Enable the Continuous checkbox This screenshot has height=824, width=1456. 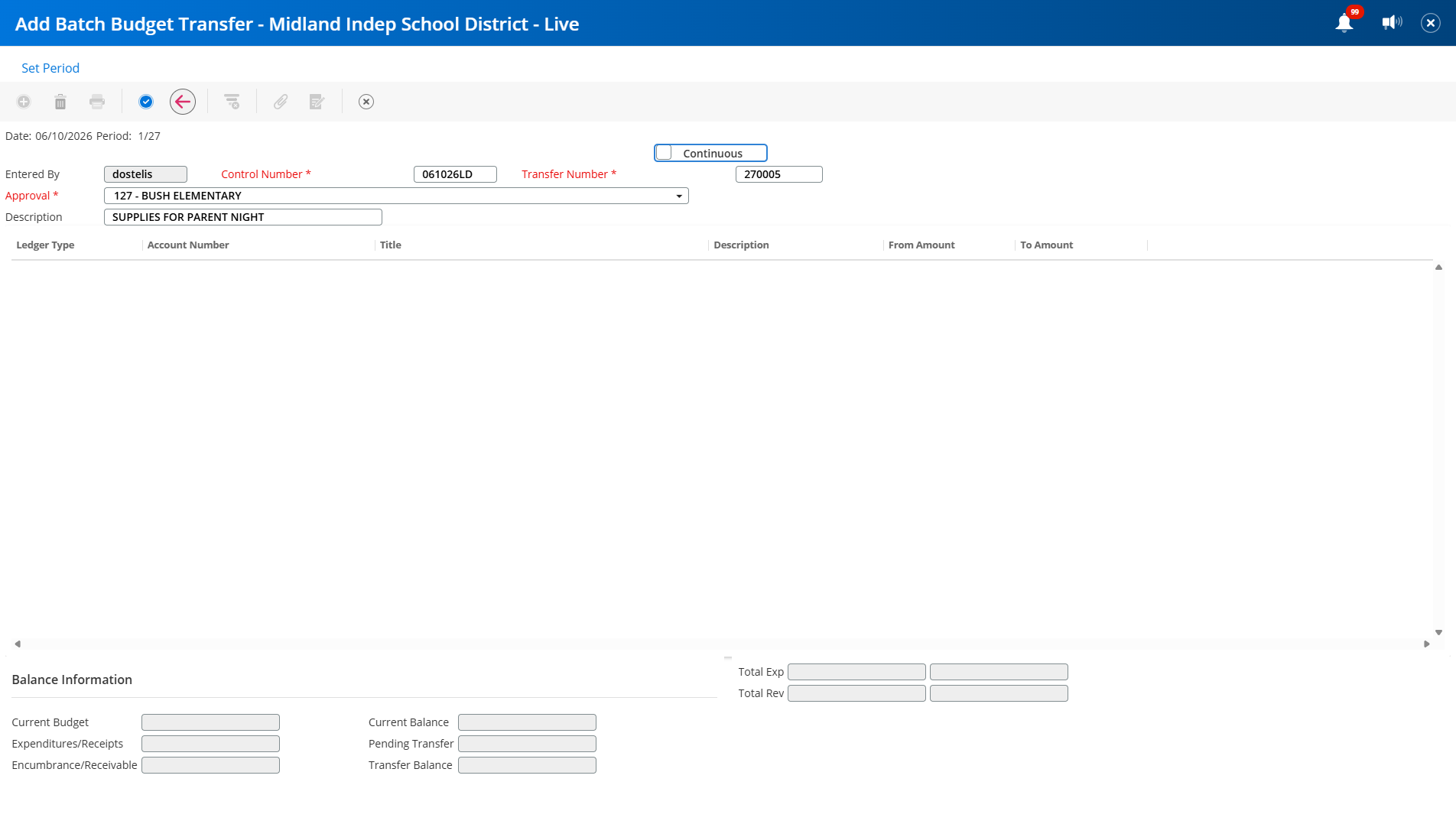(665, 153)
